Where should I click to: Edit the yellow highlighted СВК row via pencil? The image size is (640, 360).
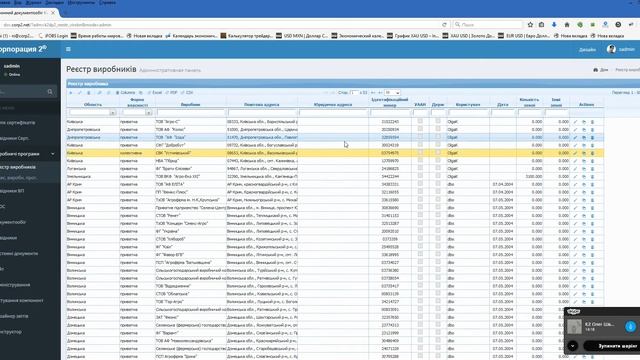576,153
